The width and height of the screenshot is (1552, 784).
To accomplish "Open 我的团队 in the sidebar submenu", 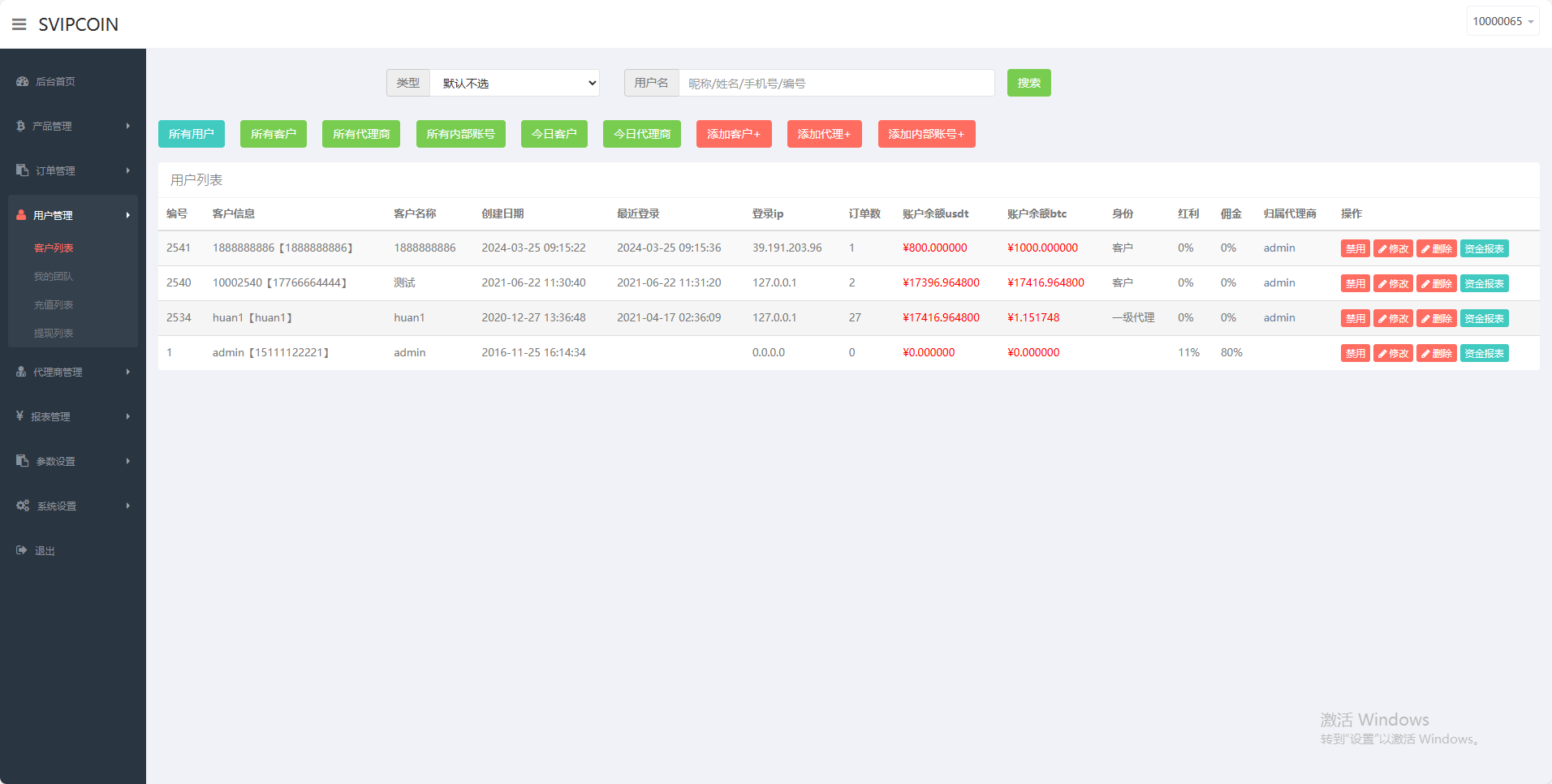I will [x=54, y=276].
